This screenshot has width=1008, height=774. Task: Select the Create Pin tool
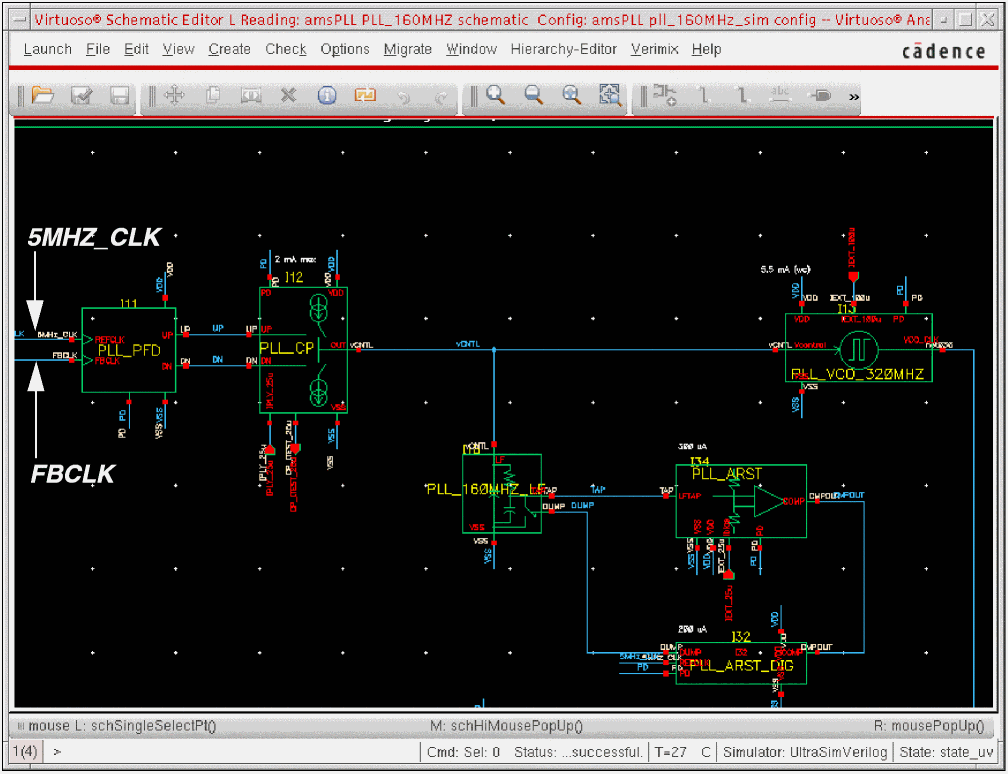820,96
